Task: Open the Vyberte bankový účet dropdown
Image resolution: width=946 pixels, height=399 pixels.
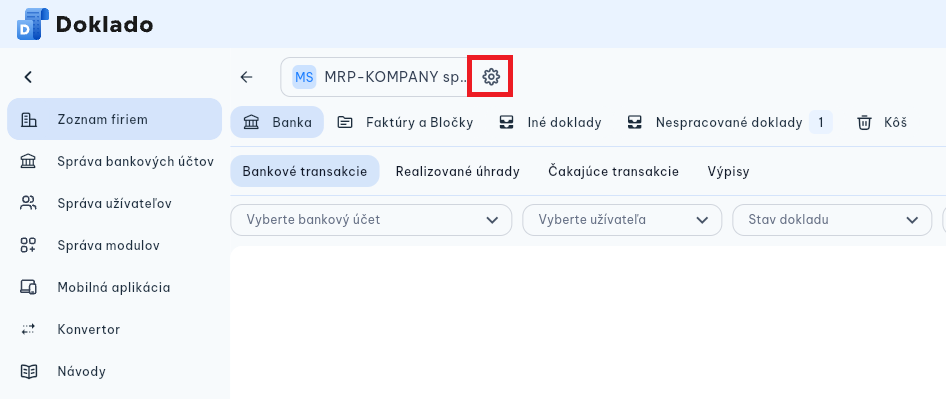Action: tap(371, 220)
